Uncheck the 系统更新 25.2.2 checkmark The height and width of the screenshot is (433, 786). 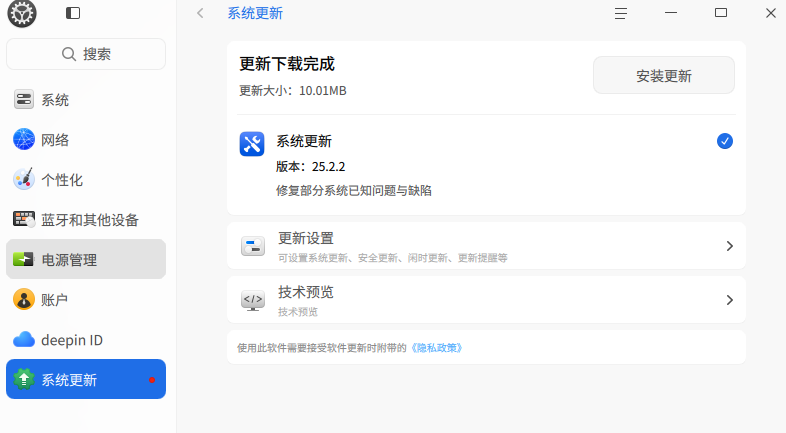pyautogui.click(x=724, y=141)
